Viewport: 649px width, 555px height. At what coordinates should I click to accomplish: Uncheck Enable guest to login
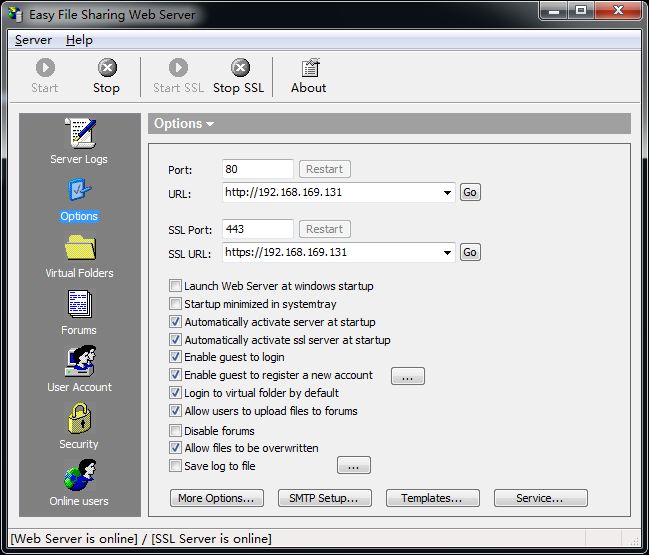[175, 357]
